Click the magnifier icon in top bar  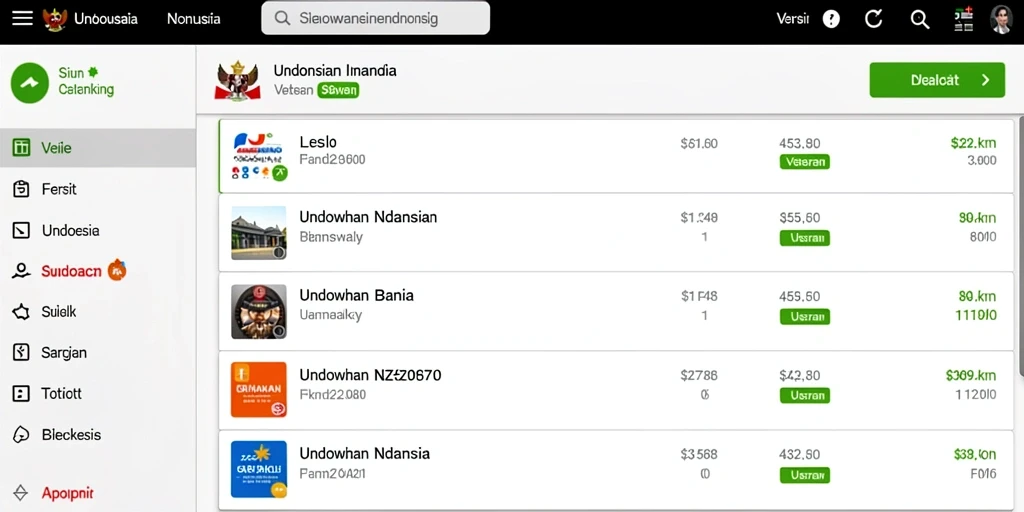pyautogui.click(x=920, y=20)
